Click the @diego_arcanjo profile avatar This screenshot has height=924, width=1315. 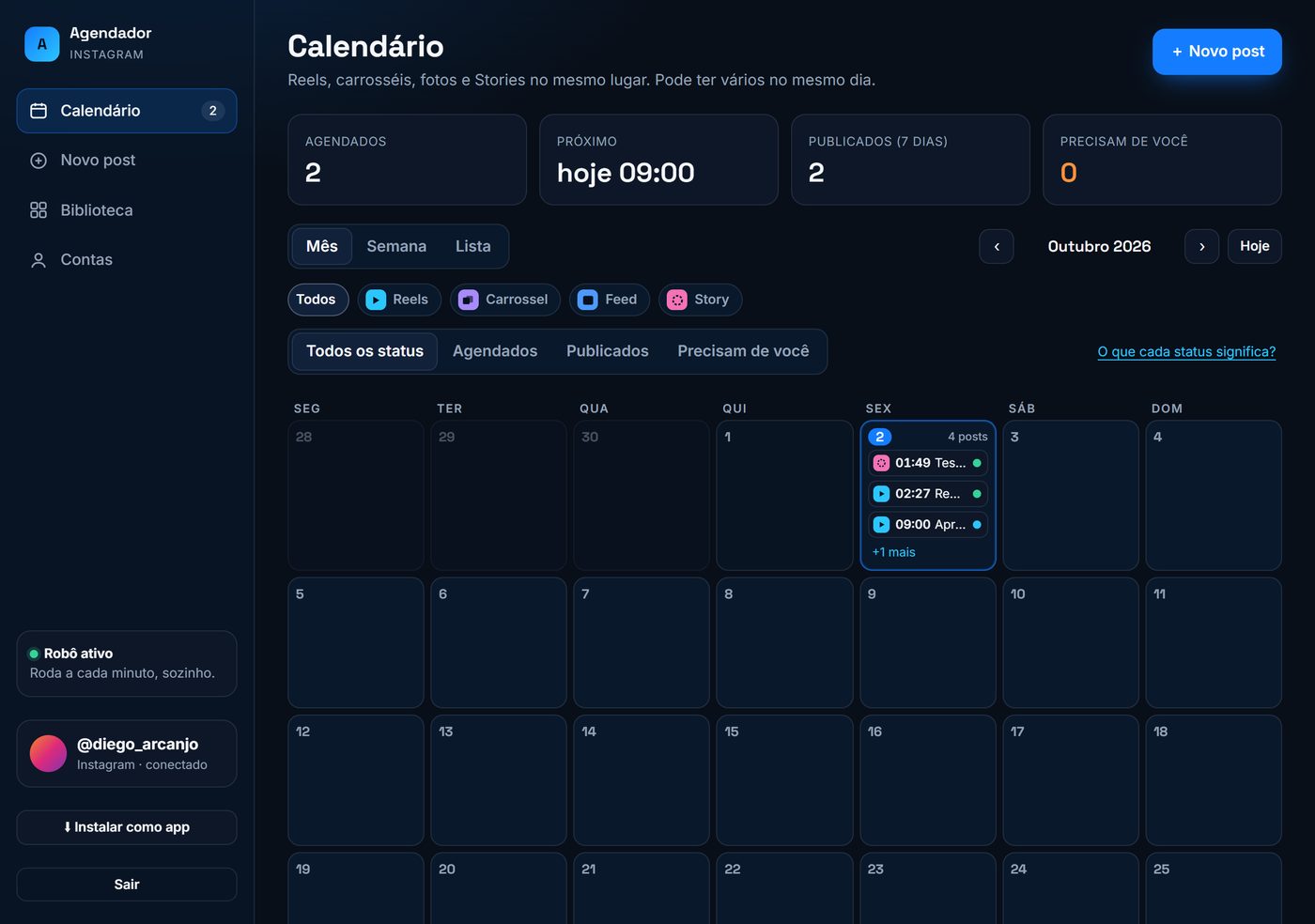coord(48,753)
